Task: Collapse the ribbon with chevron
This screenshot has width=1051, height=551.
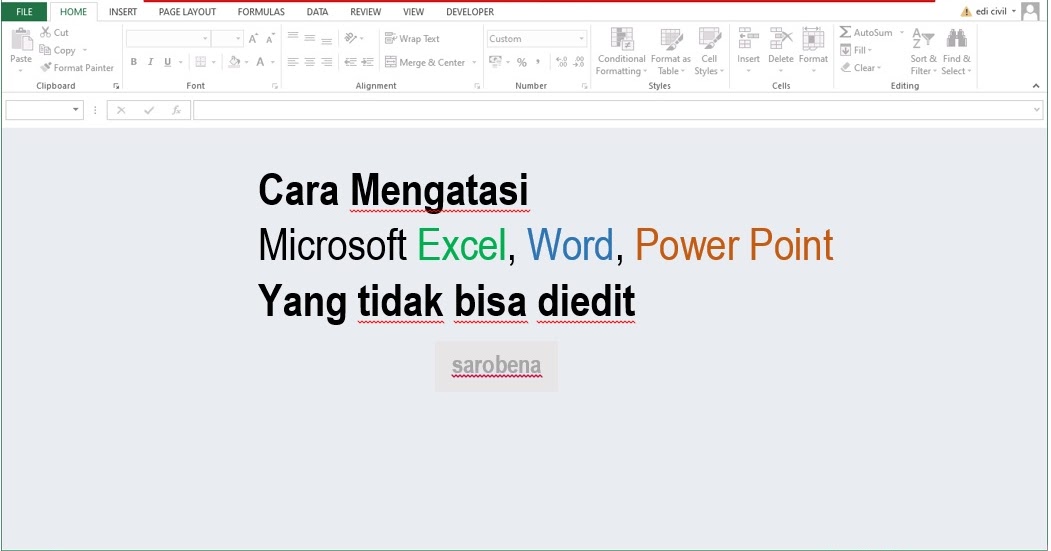Action: (x=1036, y=86)
